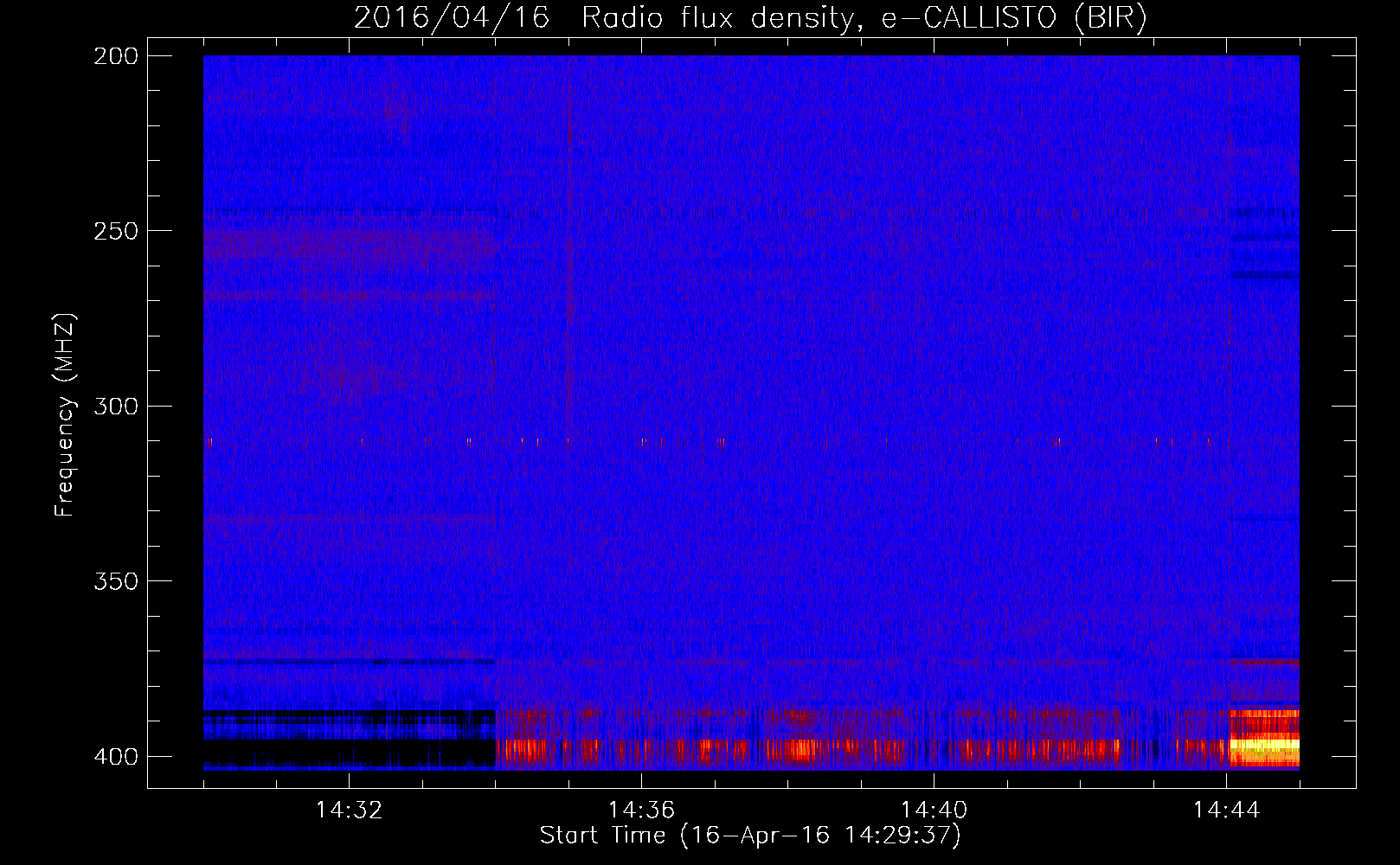This screenshot has width=1400, height=865.
Task: Select the 200 frequency tick label
Action: coord(116,56)
